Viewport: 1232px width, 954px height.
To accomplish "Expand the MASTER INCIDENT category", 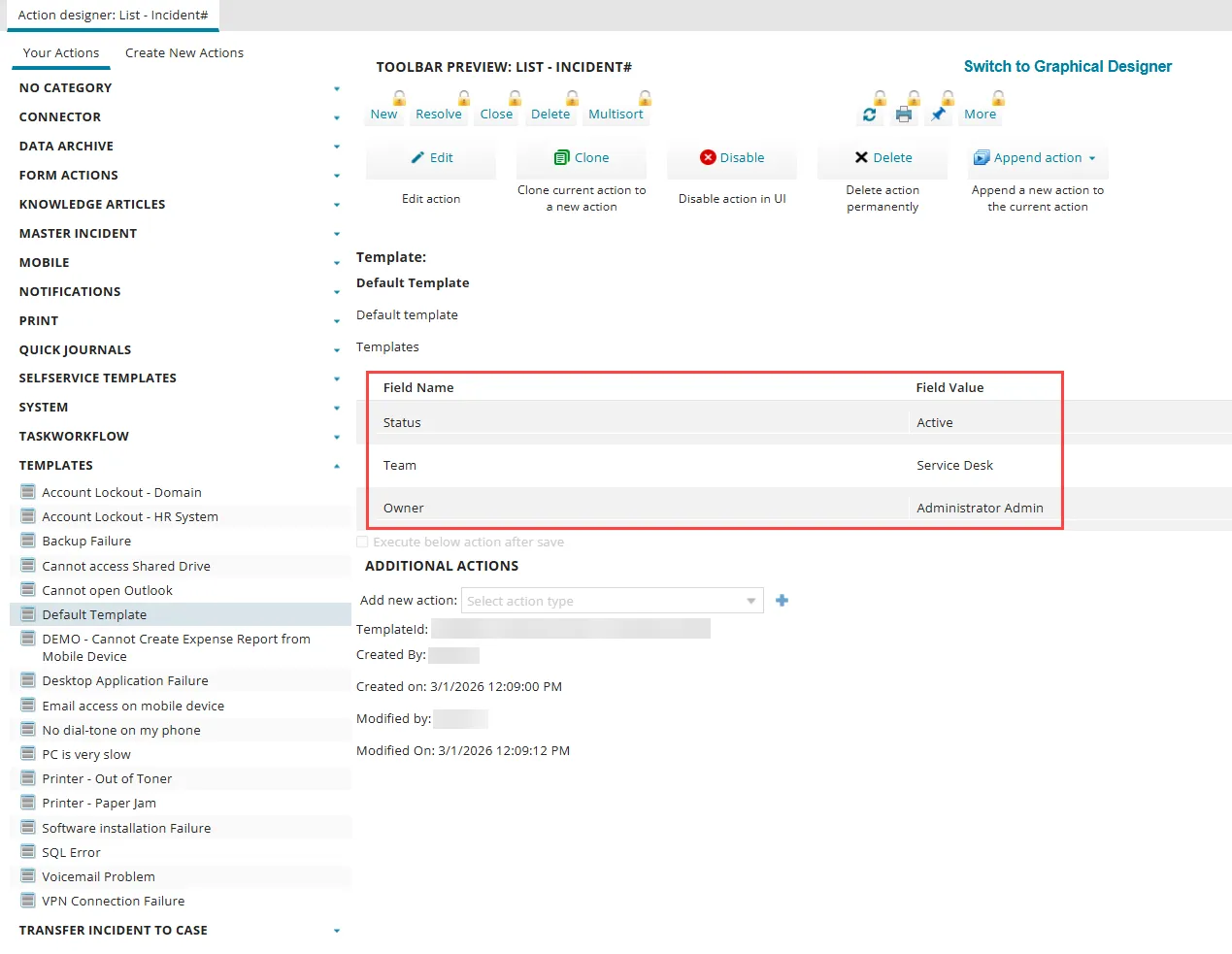I will pos(337,234).
